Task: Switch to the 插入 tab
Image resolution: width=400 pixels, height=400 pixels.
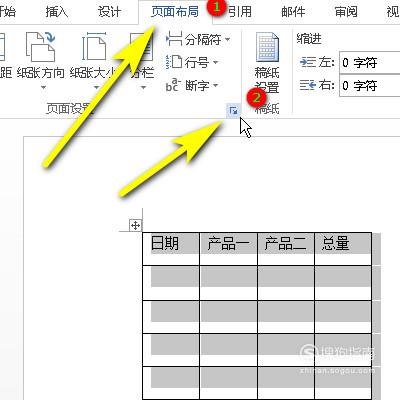Action: pos(56,12)
